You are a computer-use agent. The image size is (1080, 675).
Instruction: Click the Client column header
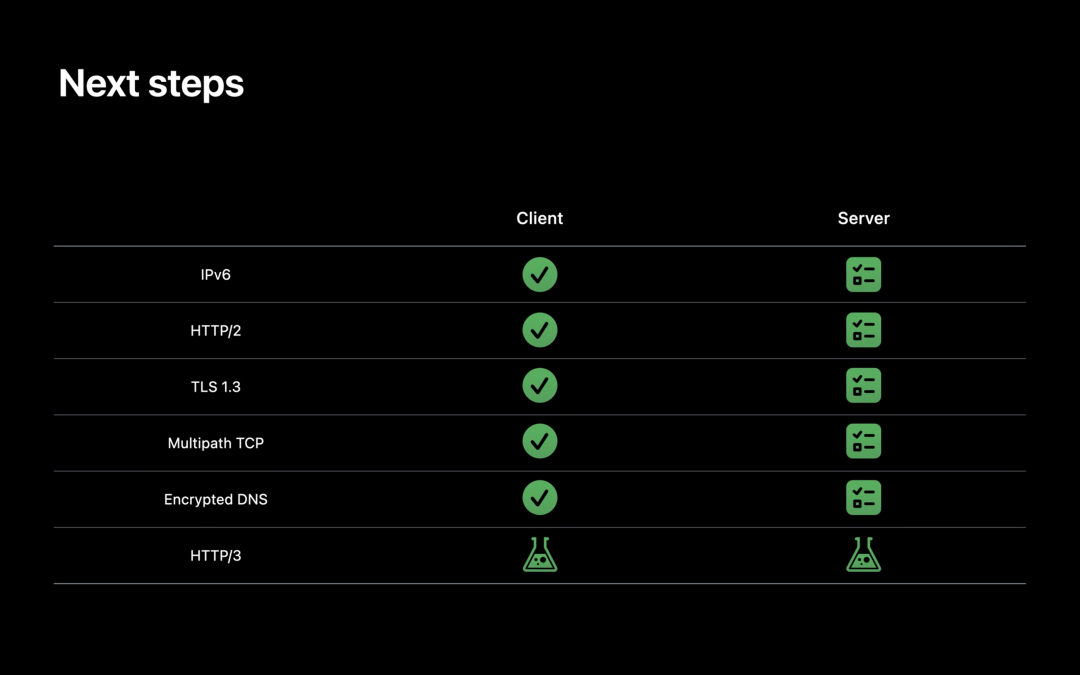point(540,218)
